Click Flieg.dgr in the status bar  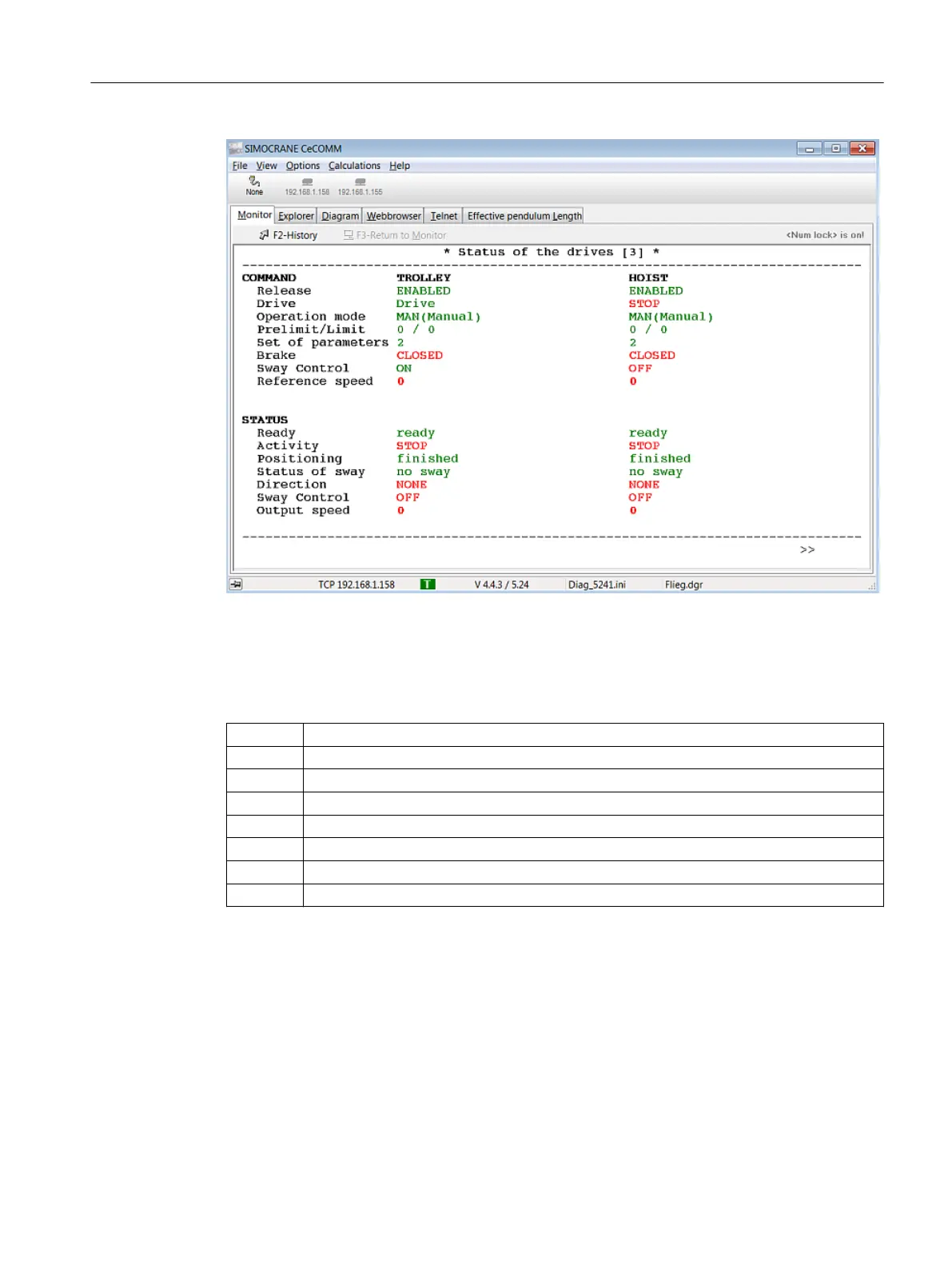pos(683,585)
